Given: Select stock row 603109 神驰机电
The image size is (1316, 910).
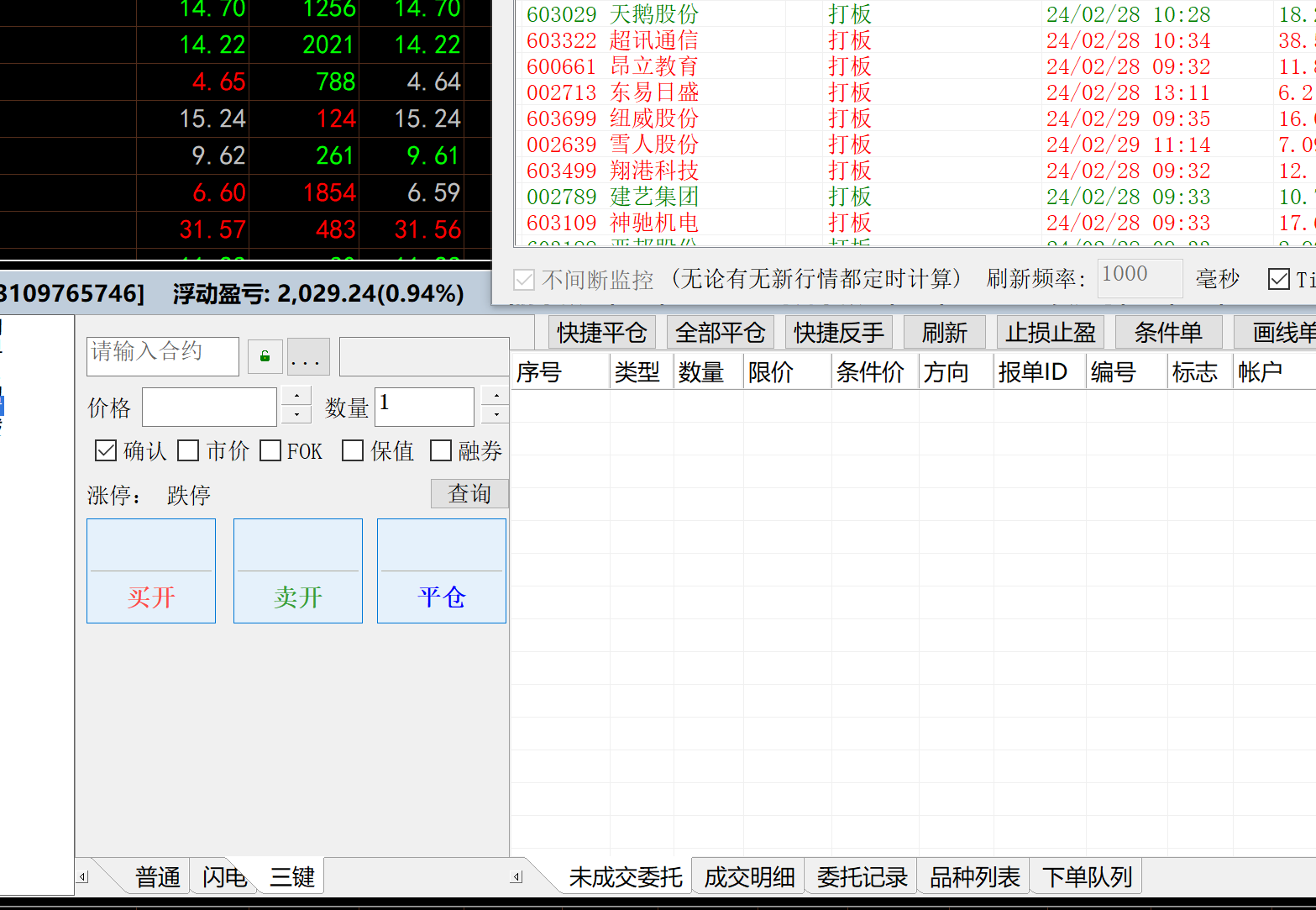Looking at the screenshot, I should [915, 223].
